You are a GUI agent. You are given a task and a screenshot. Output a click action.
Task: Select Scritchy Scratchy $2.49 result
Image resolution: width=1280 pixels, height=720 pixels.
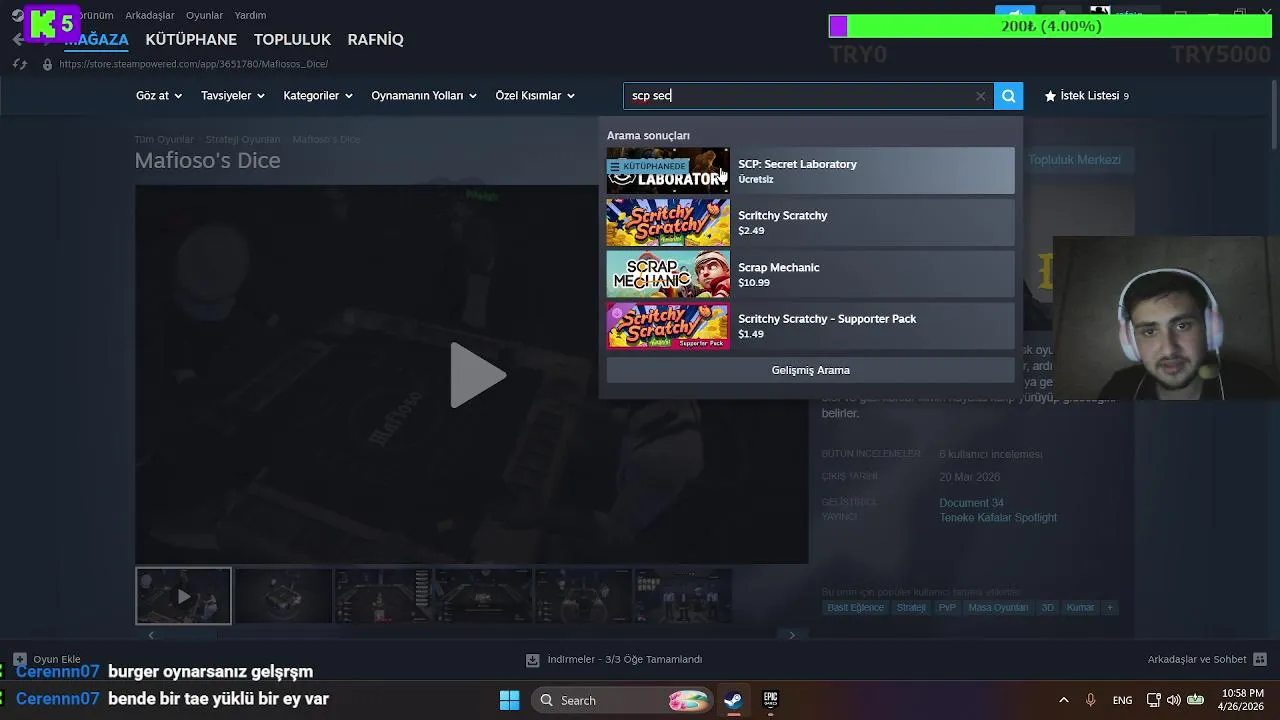[x=810, y=222]
